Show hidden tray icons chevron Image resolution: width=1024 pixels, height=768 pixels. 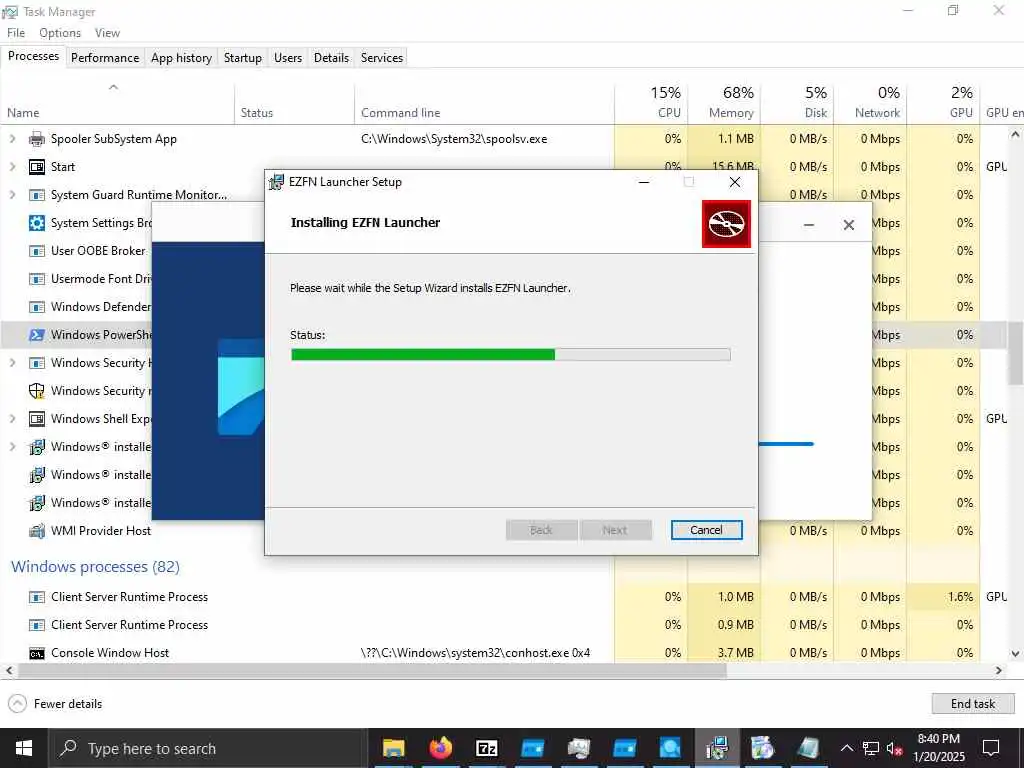[x=846, y=748]
